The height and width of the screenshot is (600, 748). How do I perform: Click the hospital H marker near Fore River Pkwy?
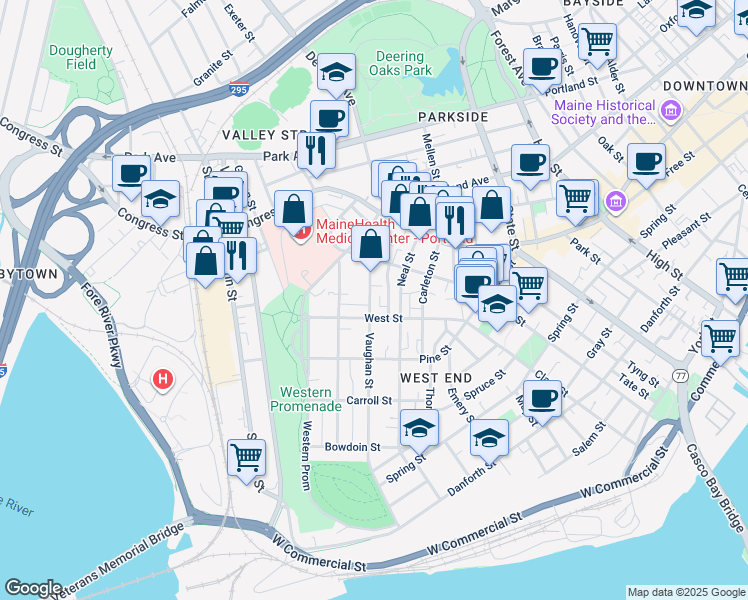click(x=163, y=380)
